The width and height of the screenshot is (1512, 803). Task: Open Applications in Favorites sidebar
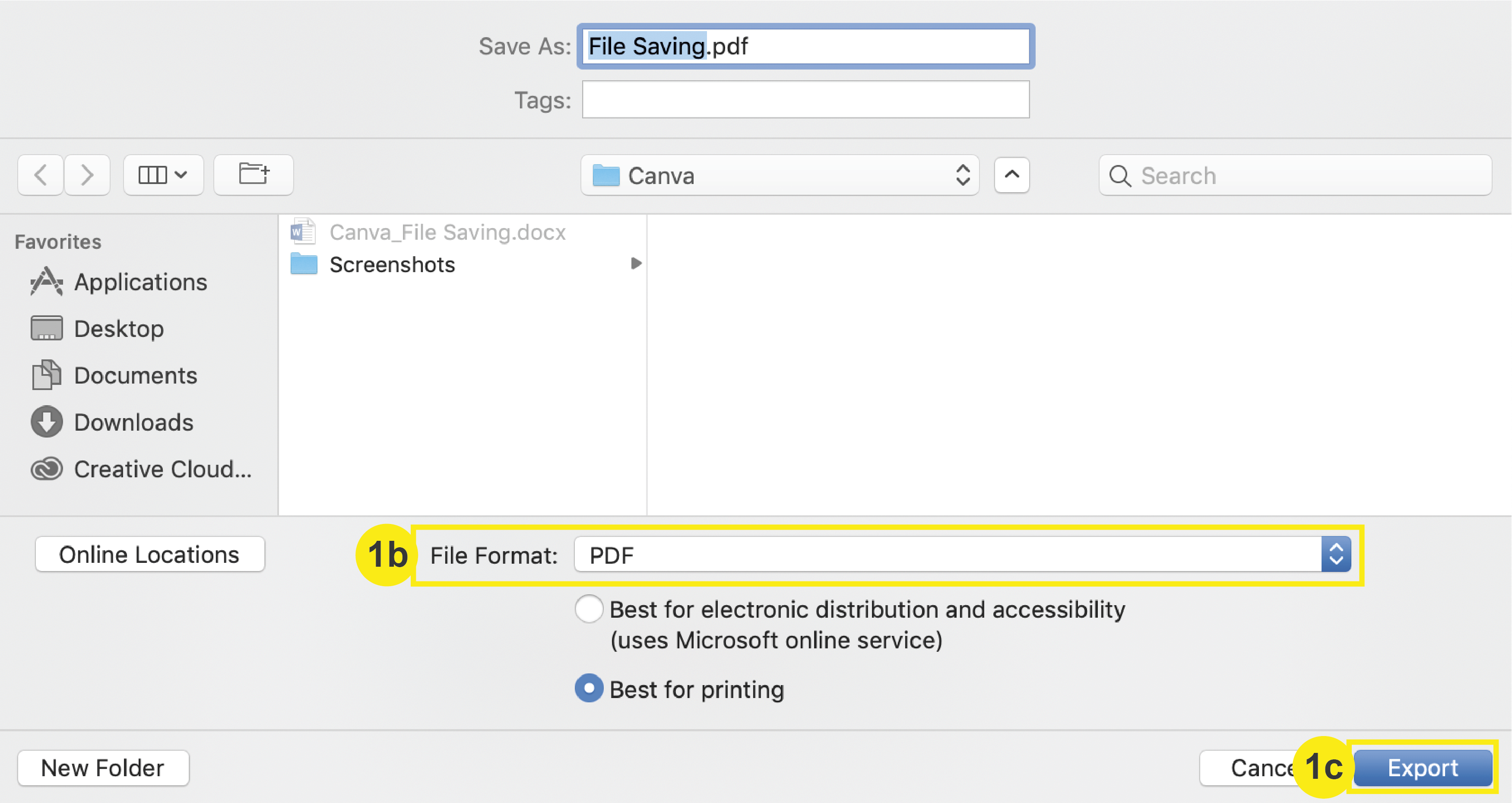(139, 282)
